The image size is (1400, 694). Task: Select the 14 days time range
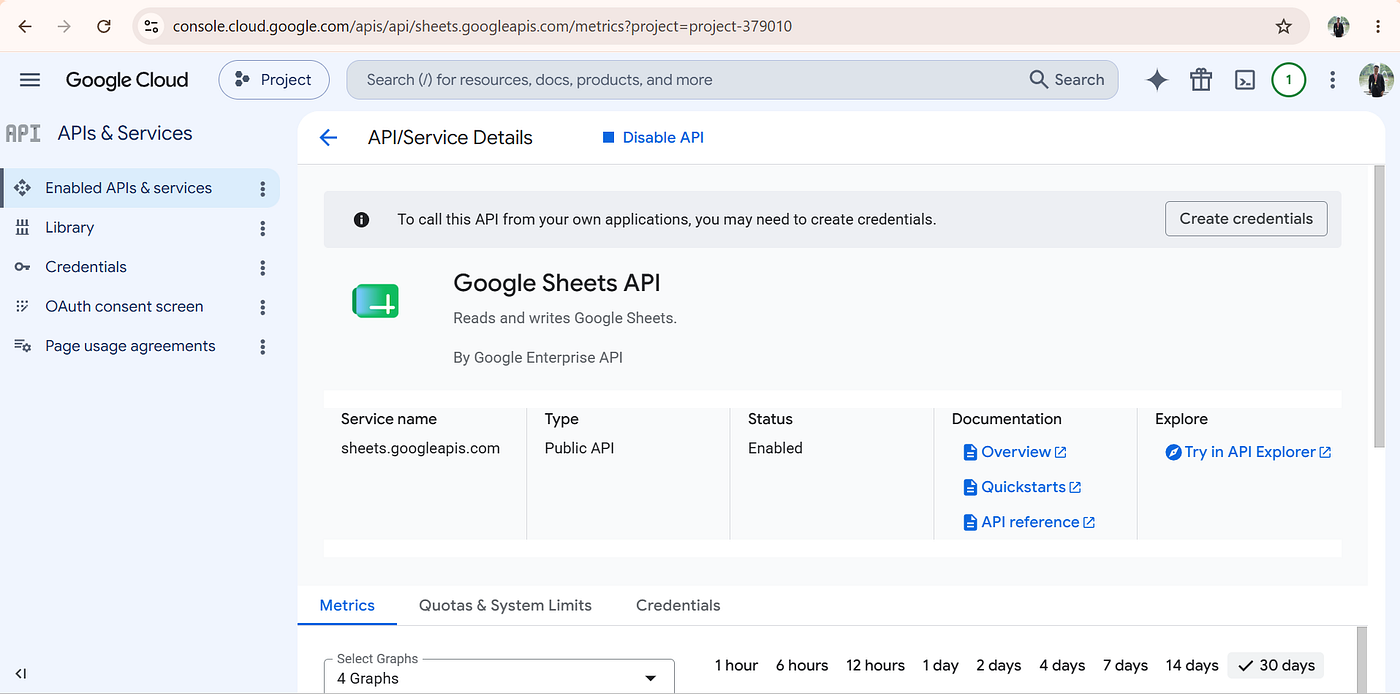(x=1192, y=665)
